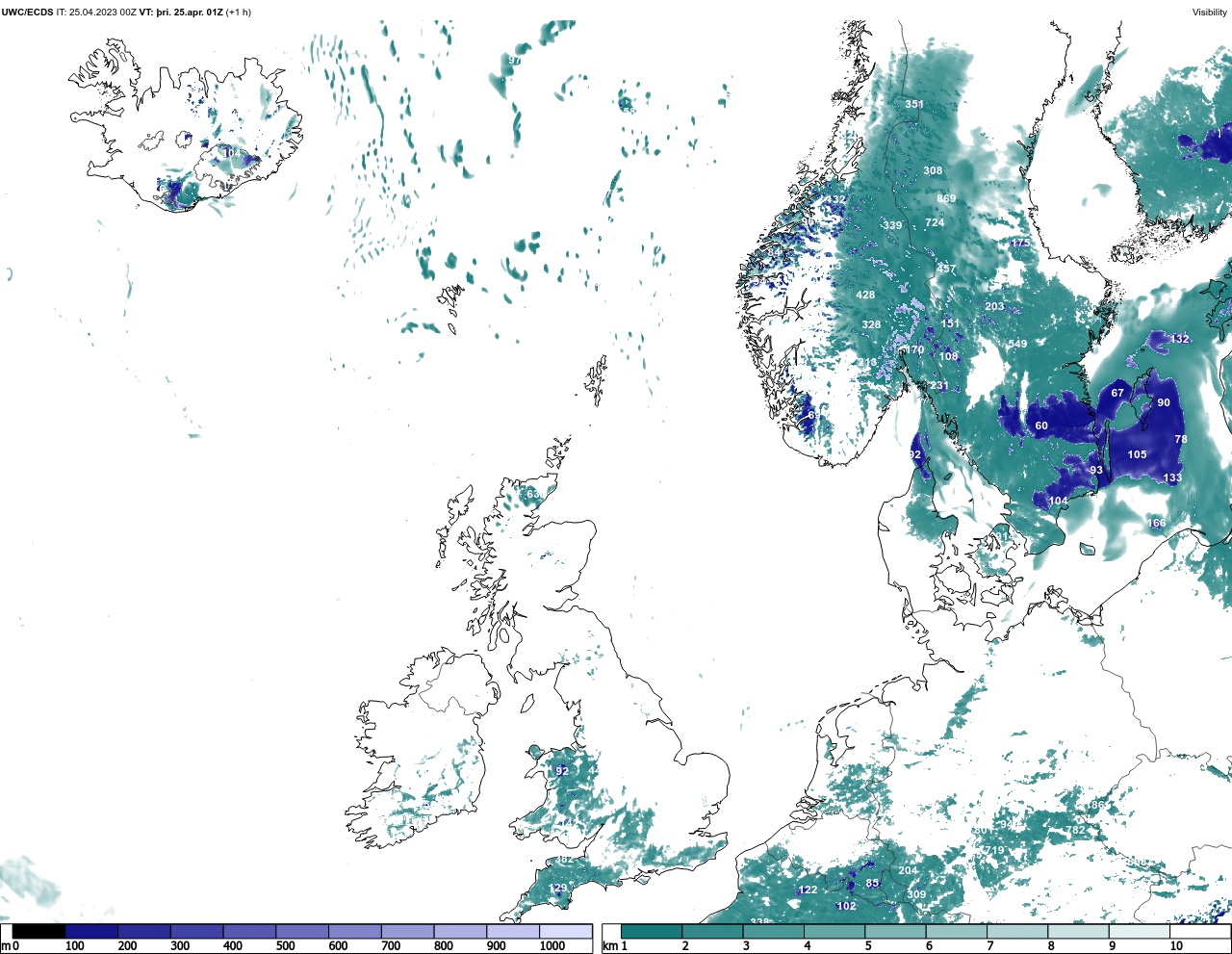Select the 4–5 km teal legend swatch

(x=834, y=931)
